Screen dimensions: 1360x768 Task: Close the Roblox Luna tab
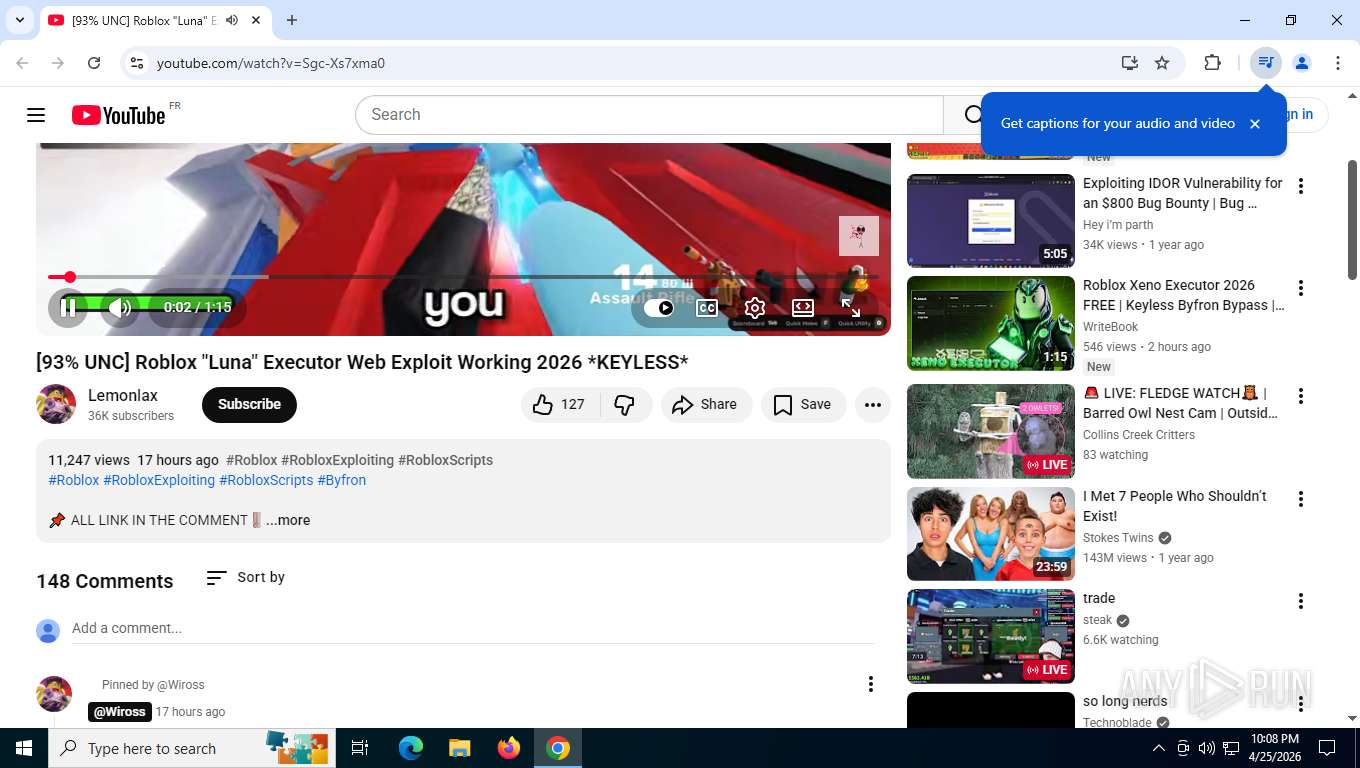257,20
